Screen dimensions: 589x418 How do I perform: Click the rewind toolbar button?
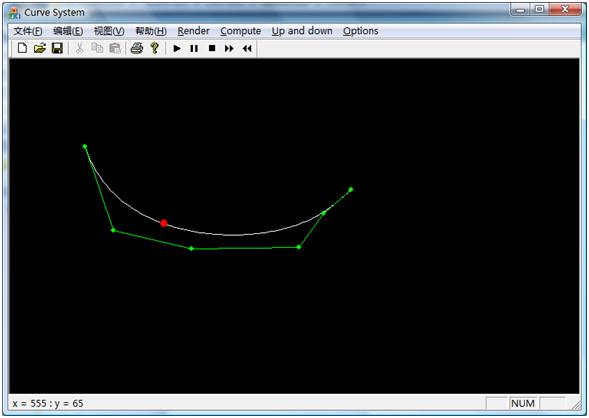pyautogui.click(x=247, y=48)
